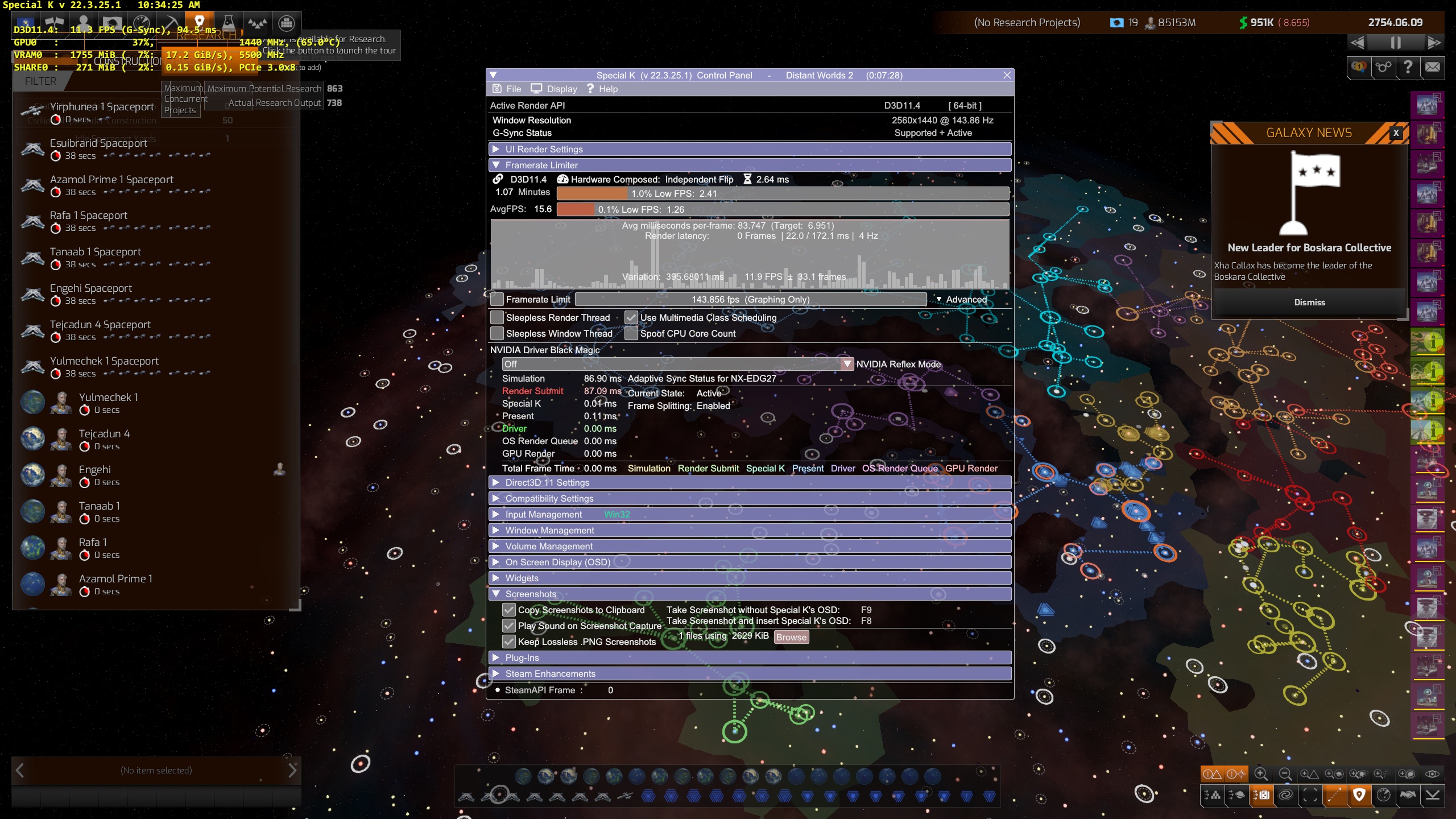Screen dimensions: 1456x819
Task: Click the zoom out magnifier icon
Action: (1285, 773)
